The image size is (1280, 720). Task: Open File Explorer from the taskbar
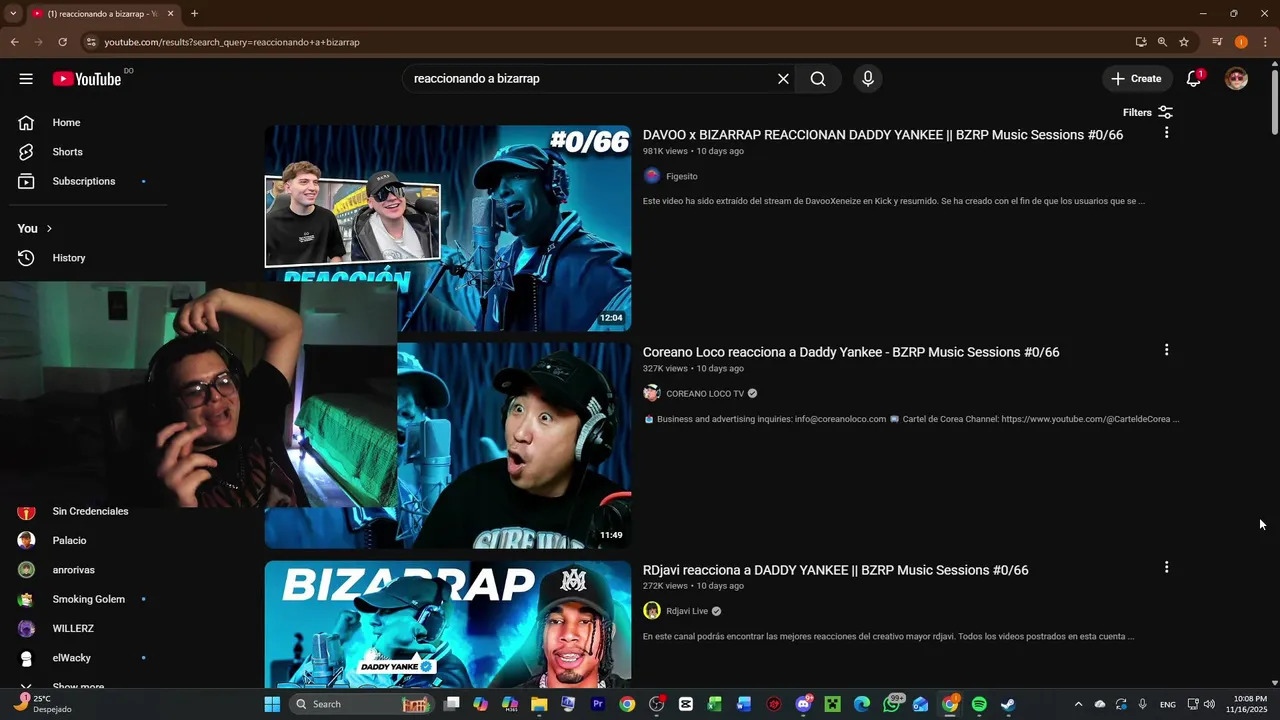[x=539, y=704]
